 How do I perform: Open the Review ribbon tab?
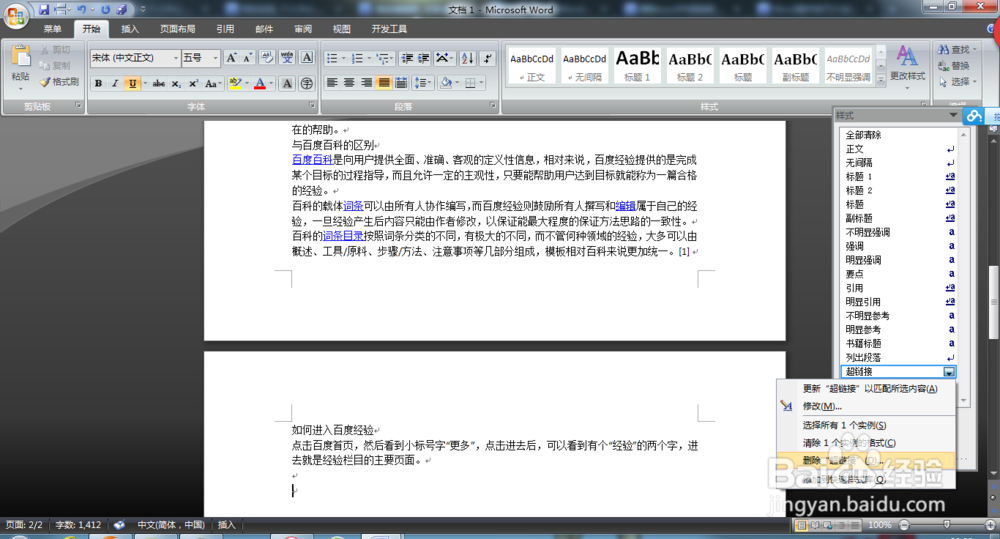click(x=303, y=29)
